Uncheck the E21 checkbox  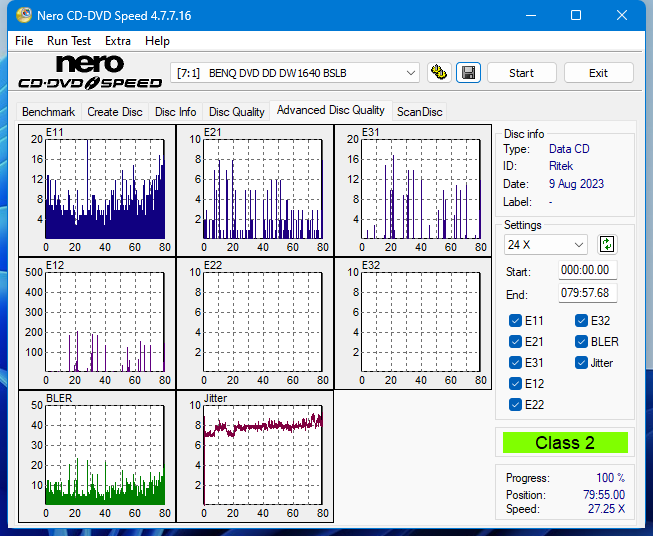point(515,342)
